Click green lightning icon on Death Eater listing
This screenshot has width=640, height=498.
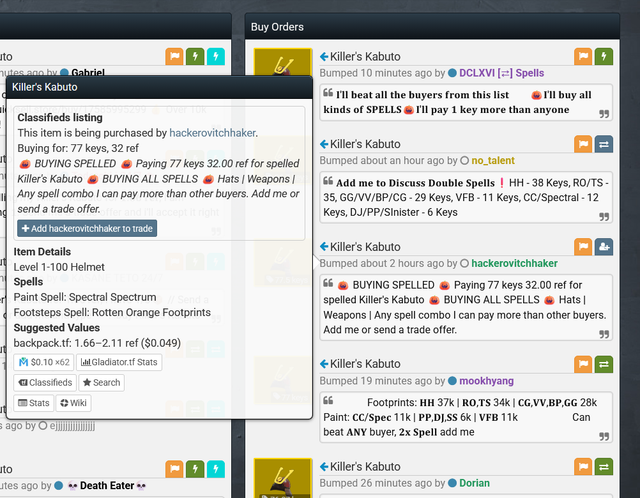(195, 469)
